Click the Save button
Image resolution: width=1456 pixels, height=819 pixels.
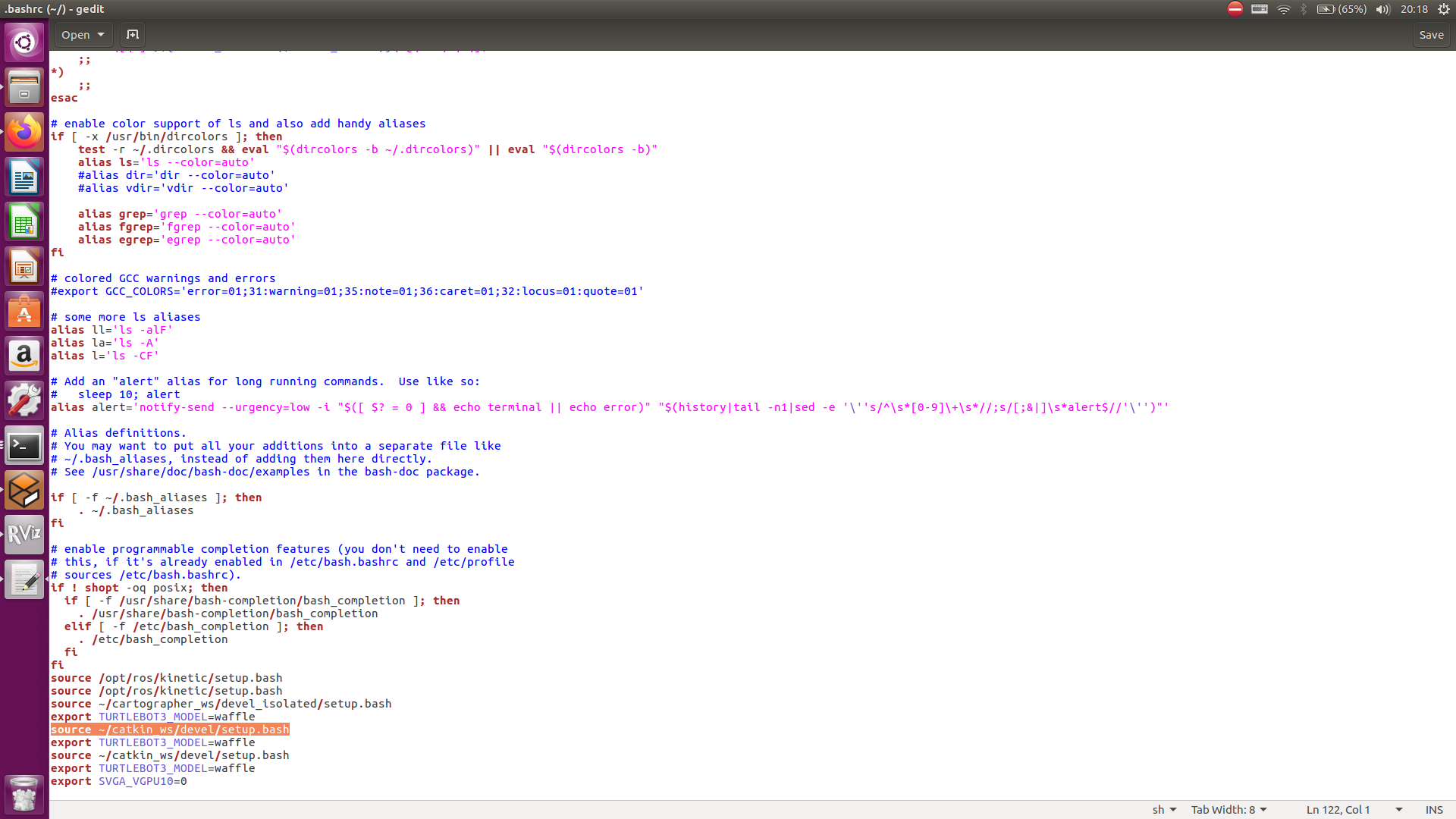point(1431,35)
